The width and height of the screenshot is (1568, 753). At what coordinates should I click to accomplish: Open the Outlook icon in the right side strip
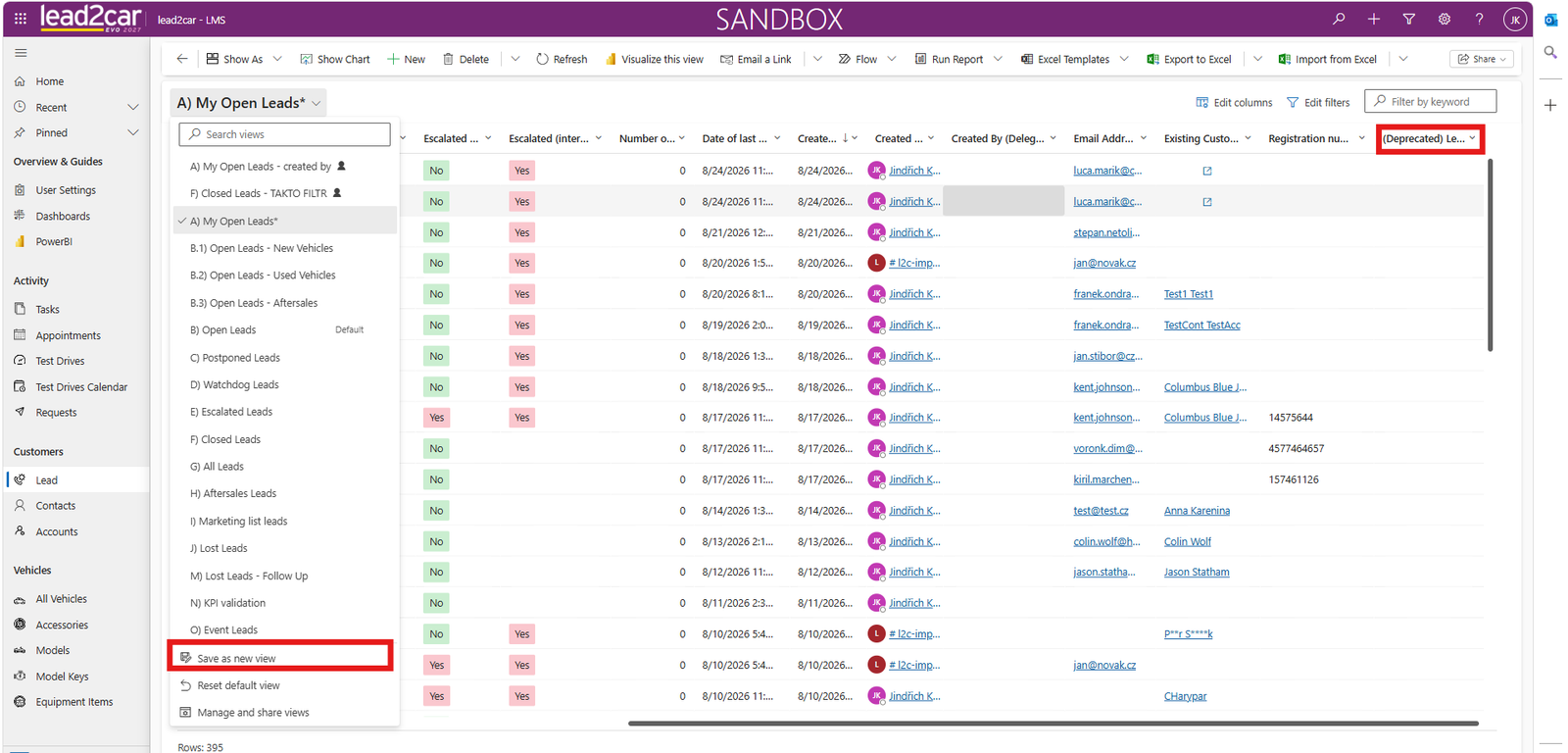[x=1550, y=20]
